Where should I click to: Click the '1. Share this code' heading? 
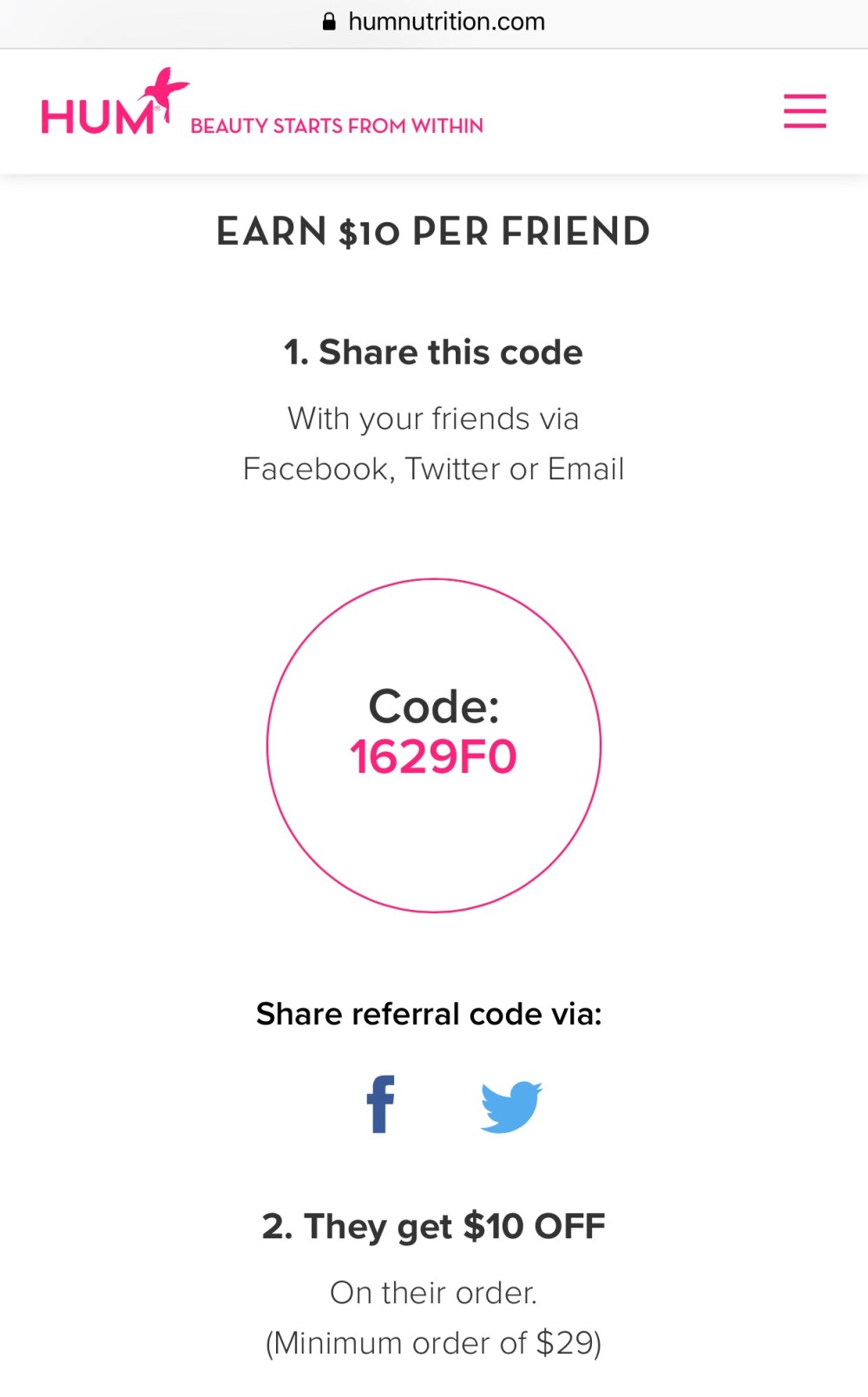click(x=433, y=353)
